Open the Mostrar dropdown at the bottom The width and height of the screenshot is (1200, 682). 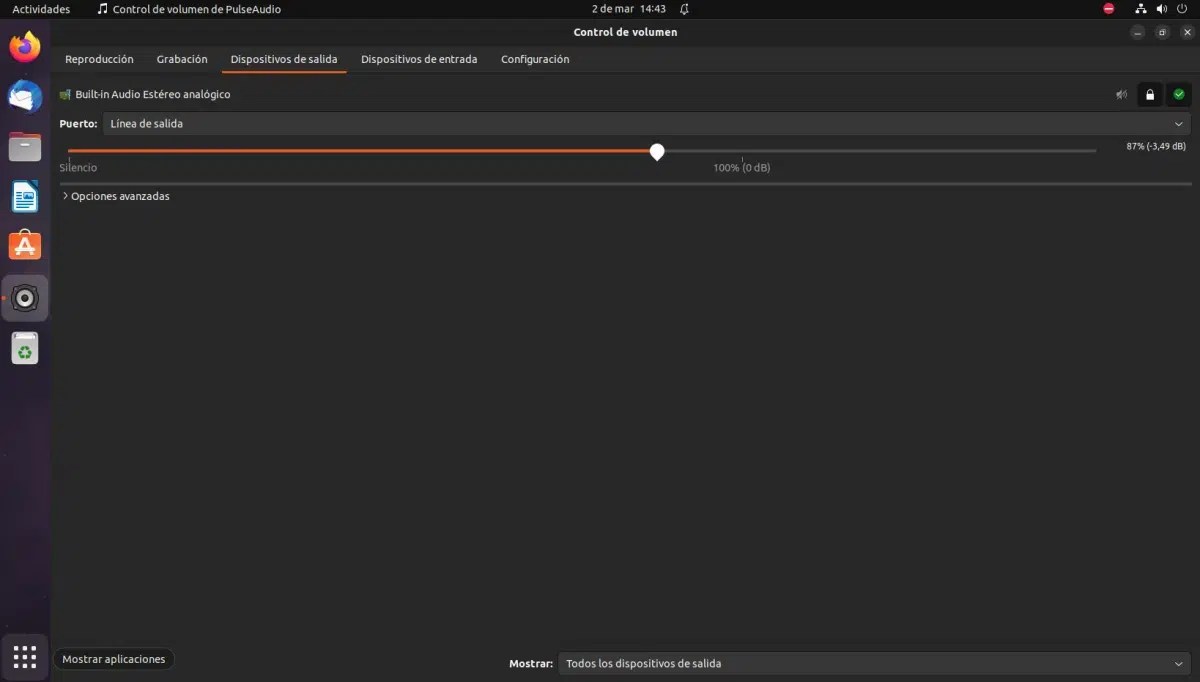pyautogui.click(x=872, y=663)
